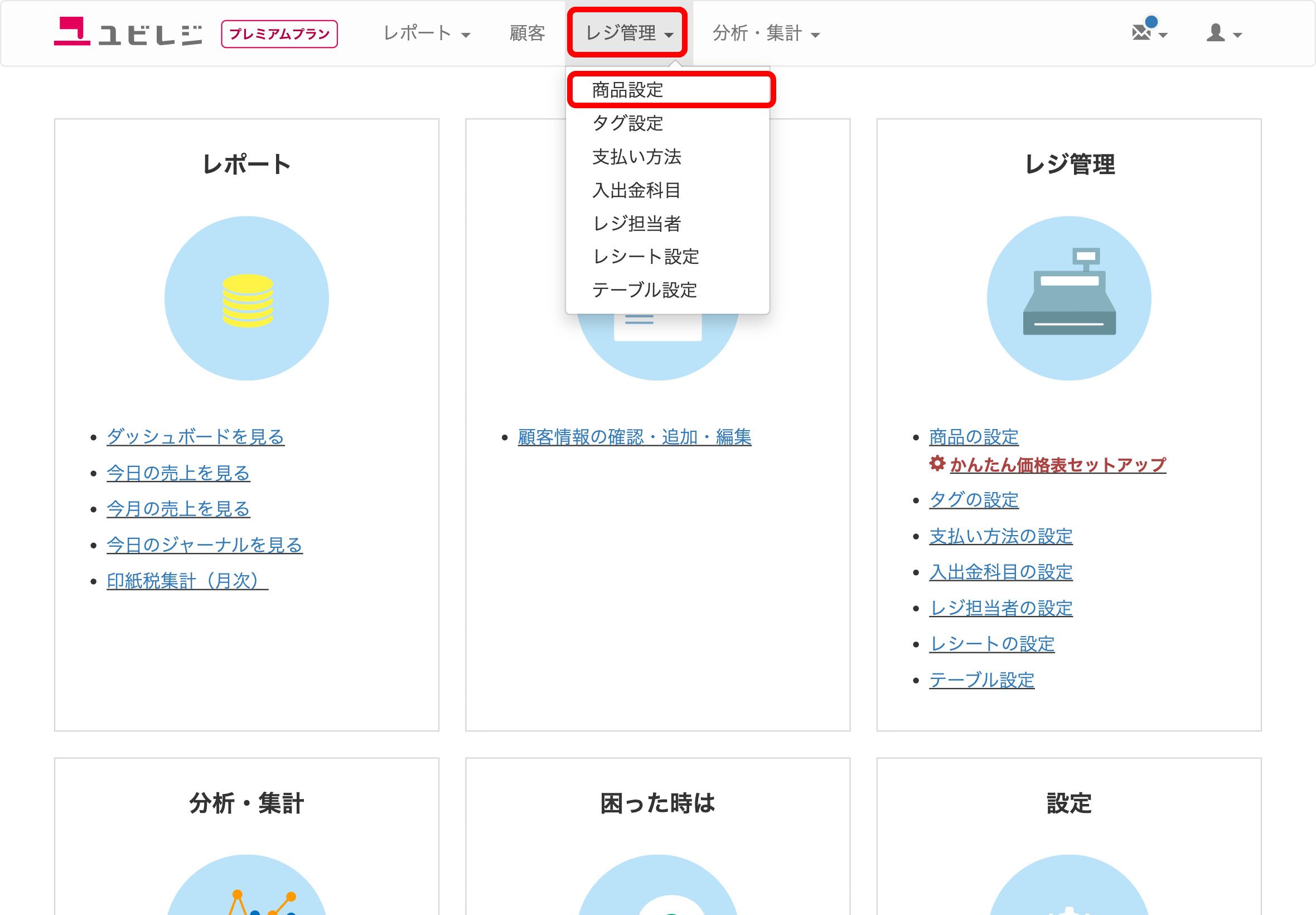
Task: Select 支払い方法 from the dropdown menu
Action: (667, 157)
